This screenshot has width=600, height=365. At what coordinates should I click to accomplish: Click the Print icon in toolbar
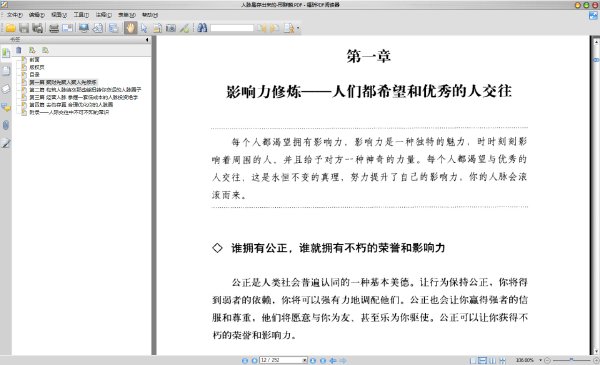tap(54, 28)
